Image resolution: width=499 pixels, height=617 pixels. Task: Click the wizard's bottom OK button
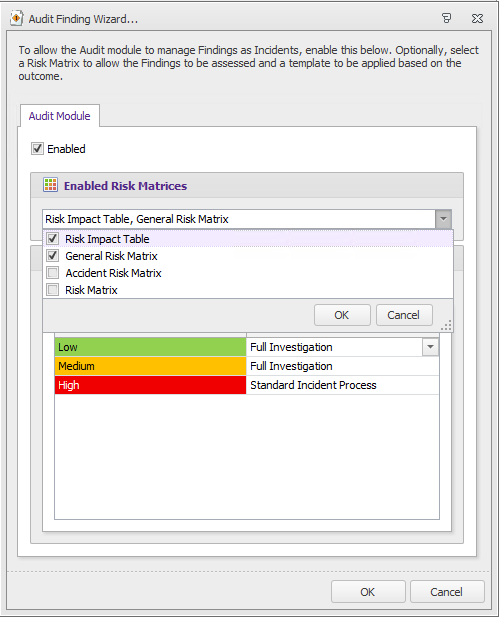(x=368, y=592)
